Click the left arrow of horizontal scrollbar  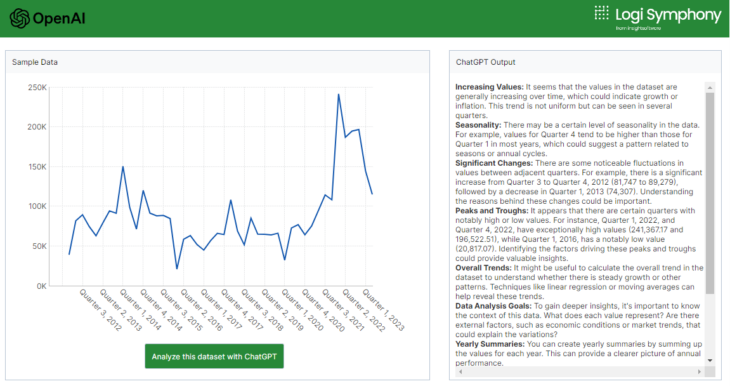(x=460, y=372)
